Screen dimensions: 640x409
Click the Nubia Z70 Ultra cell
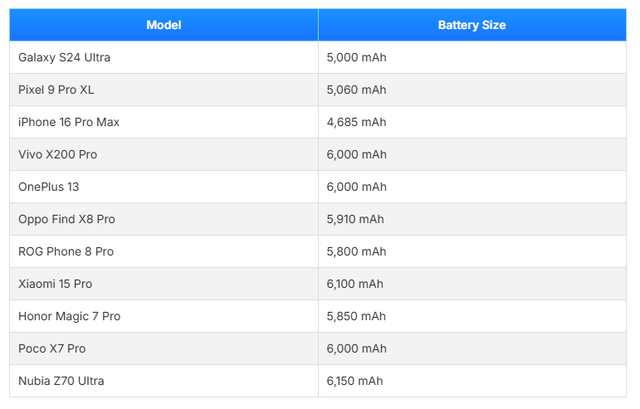61,381
